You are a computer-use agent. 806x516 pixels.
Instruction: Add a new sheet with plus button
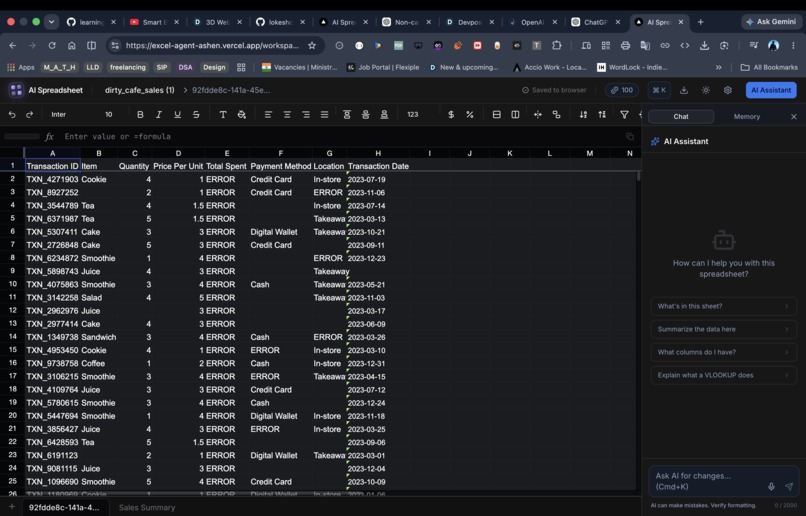pyautogui.click(x=12, y=507)
